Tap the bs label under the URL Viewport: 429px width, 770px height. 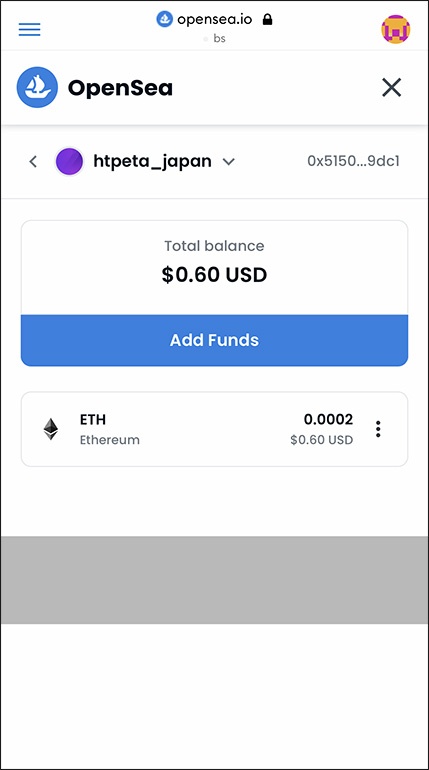coord(219,38)
